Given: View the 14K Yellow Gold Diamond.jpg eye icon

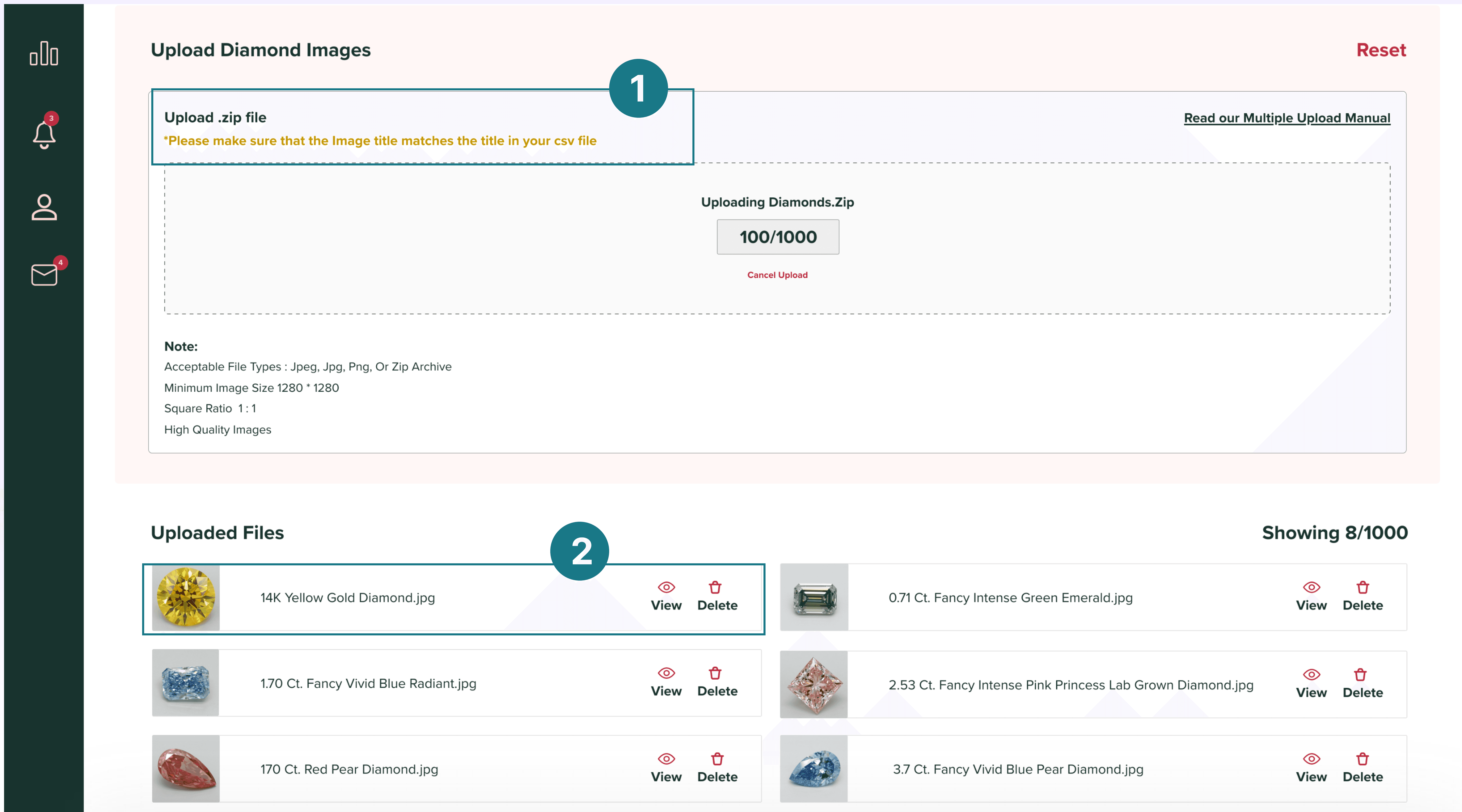Looking at the screenshot, I should (666, 587).
